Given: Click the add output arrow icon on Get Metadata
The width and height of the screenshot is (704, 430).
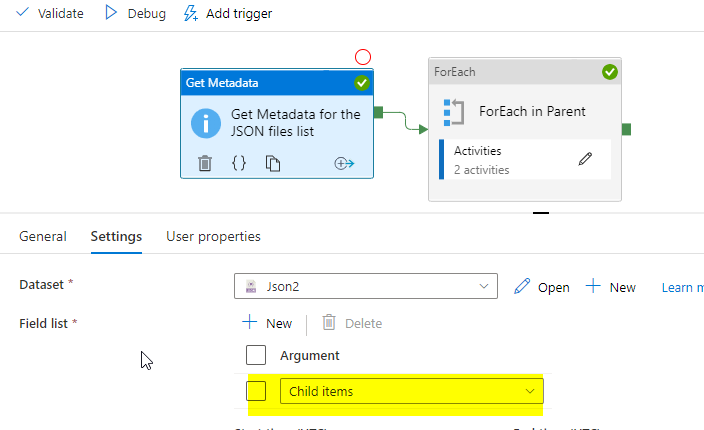Looking at the screenshot, I should pyautogui.click(x=344, y=163).
